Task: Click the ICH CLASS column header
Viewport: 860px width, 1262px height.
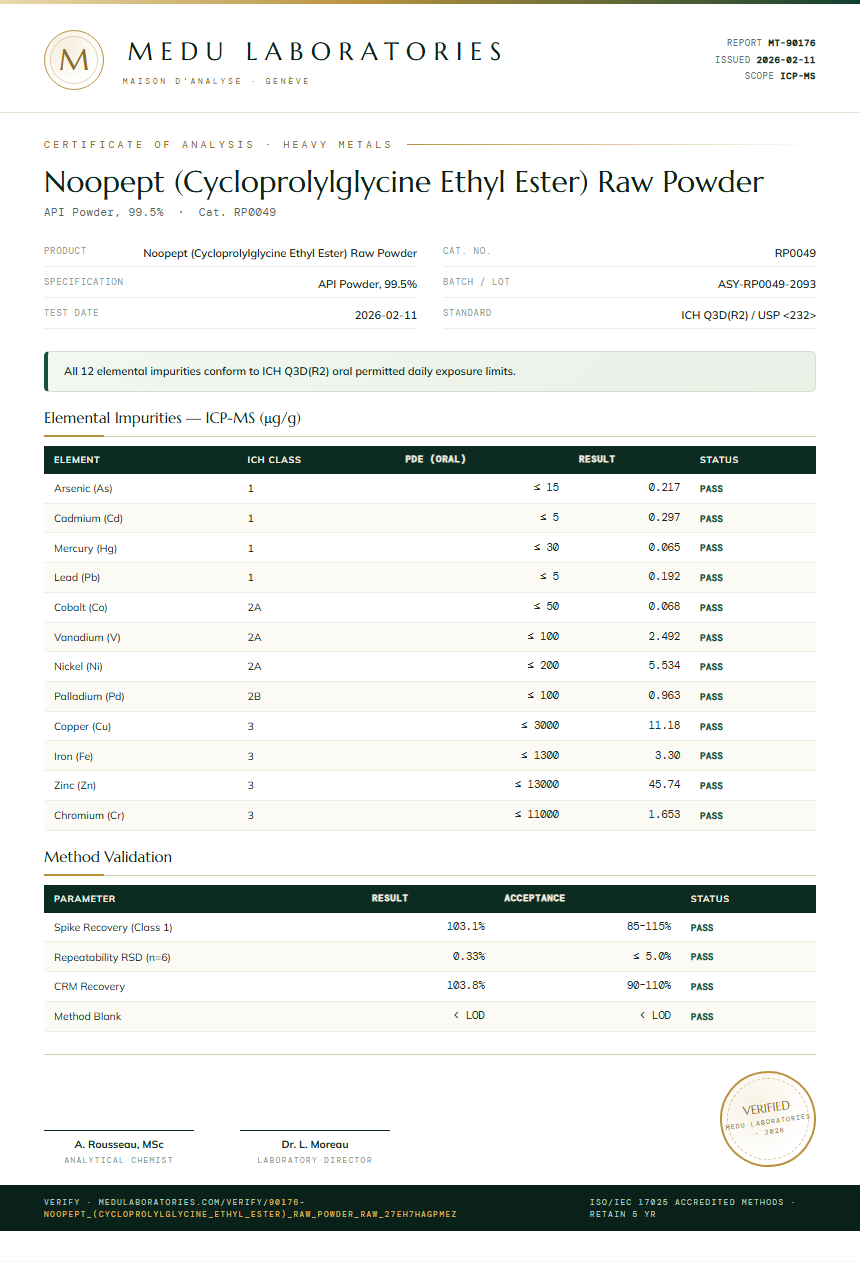Action: [x=274, y=460]
